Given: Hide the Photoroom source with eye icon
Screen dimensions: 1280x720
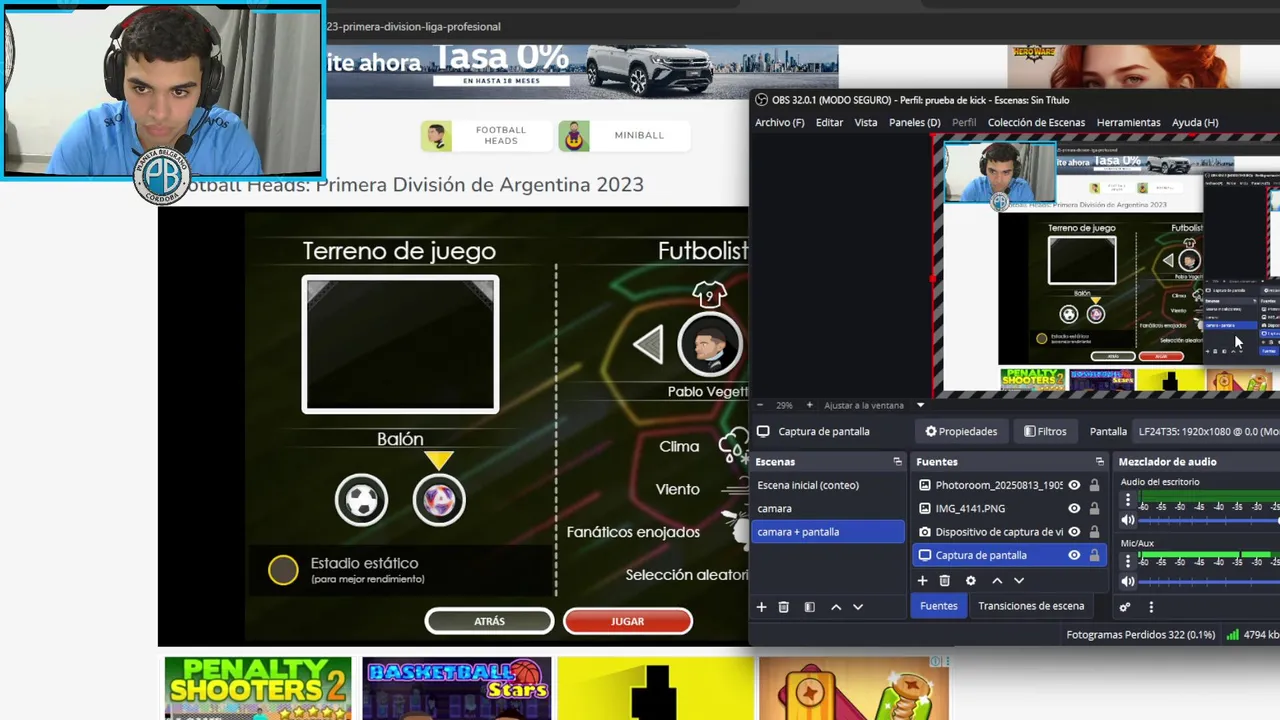Looking at the screenshot, I should point(1074,485).
